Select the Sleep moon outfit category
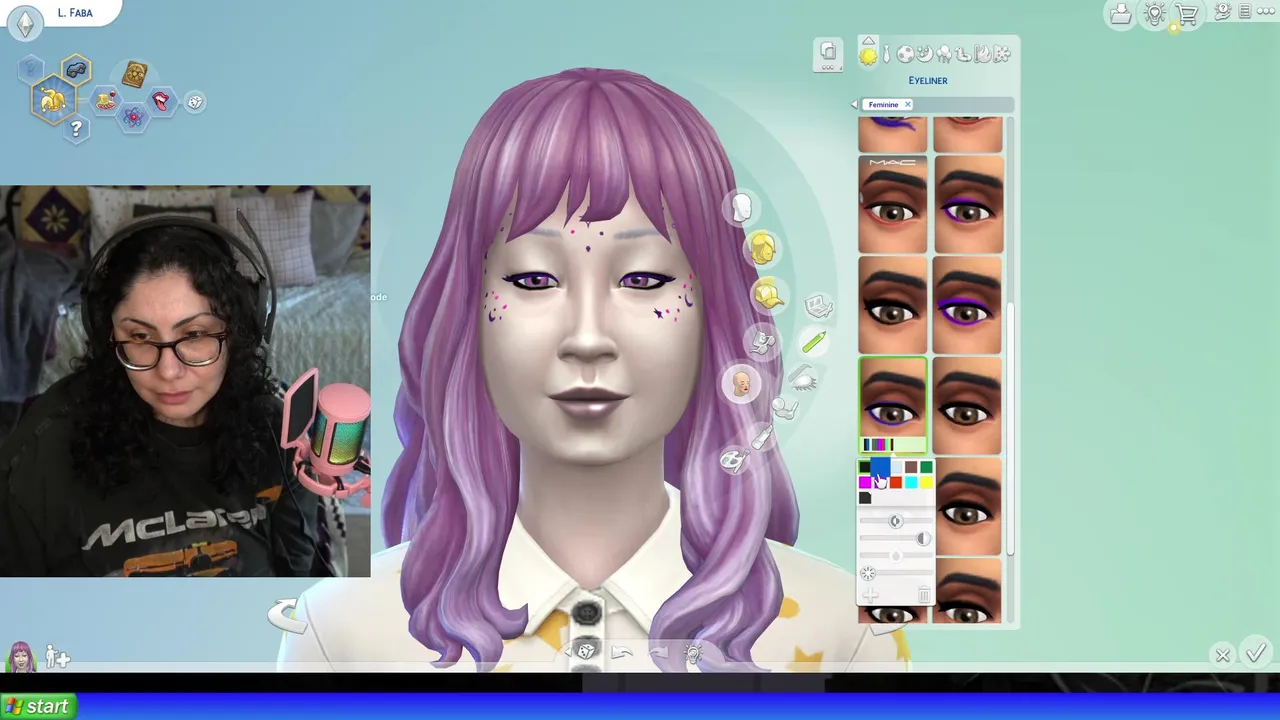This screenshot has width=1280, height=720. (x=924, y=54)
